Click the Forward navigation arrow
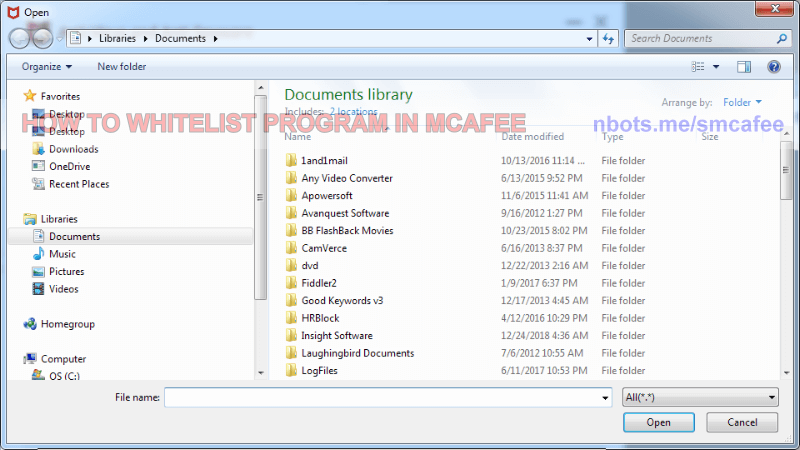 pyautogui.click(x=43, y=38)
